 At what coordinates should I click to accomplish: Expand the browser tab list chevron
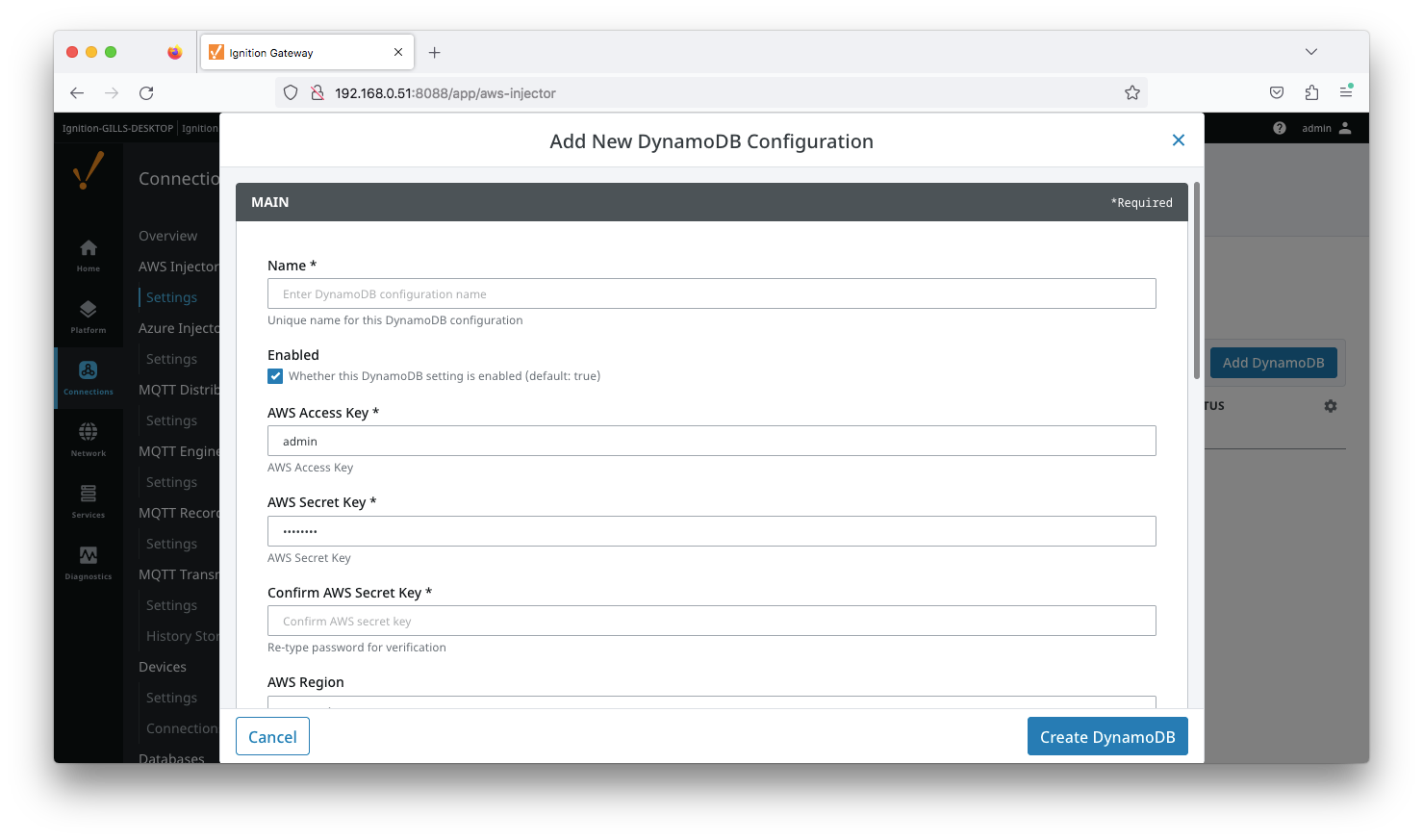pos(1310,52)
